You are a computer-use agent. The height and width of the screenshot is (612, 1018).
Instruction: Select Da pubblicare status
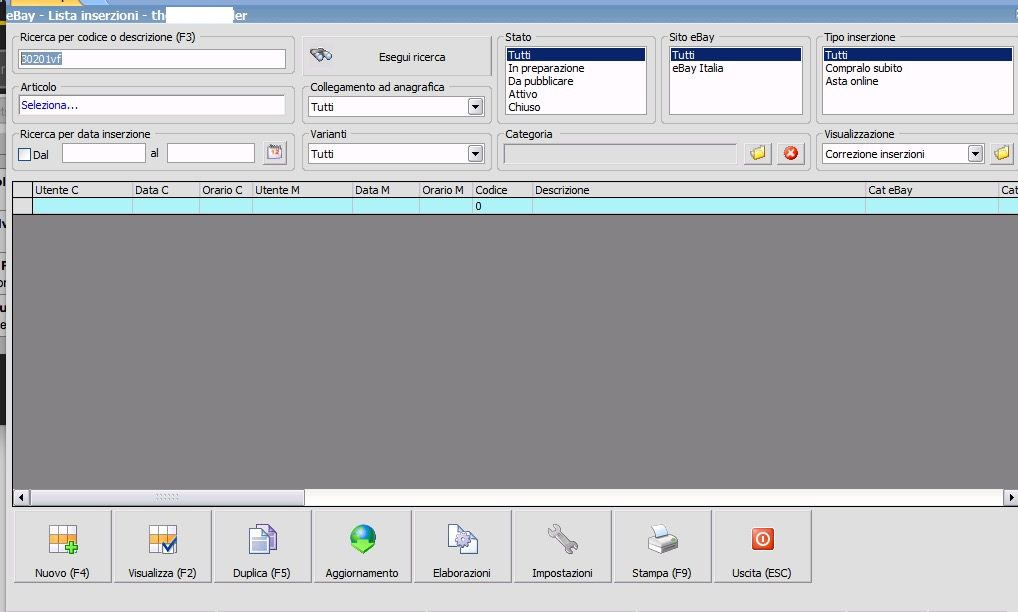pyautogui.click(x=575, y=81)
